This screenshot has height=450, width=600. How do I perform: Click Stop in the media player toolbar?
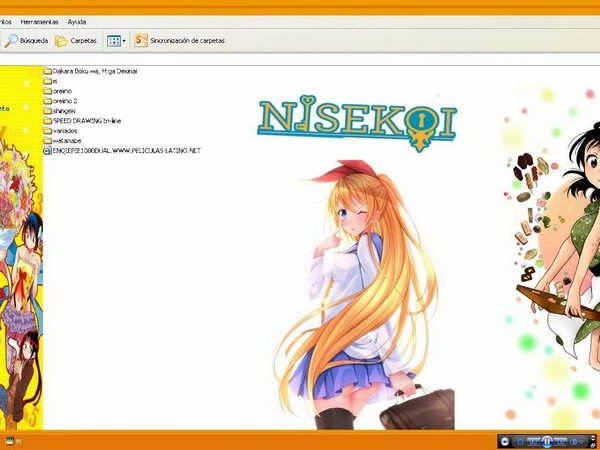coord(520,442)
